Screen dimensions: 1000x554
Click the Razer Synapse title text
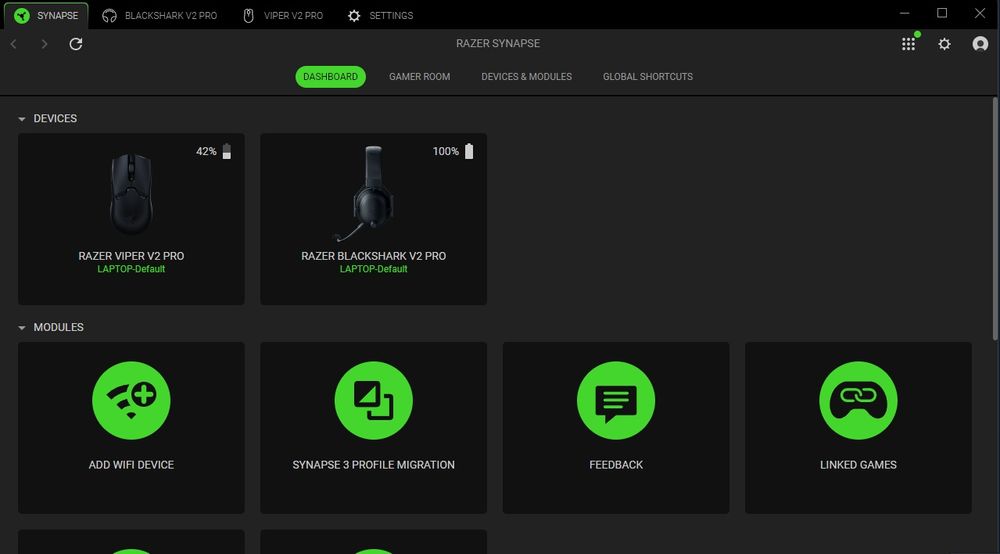coord(498,43)
